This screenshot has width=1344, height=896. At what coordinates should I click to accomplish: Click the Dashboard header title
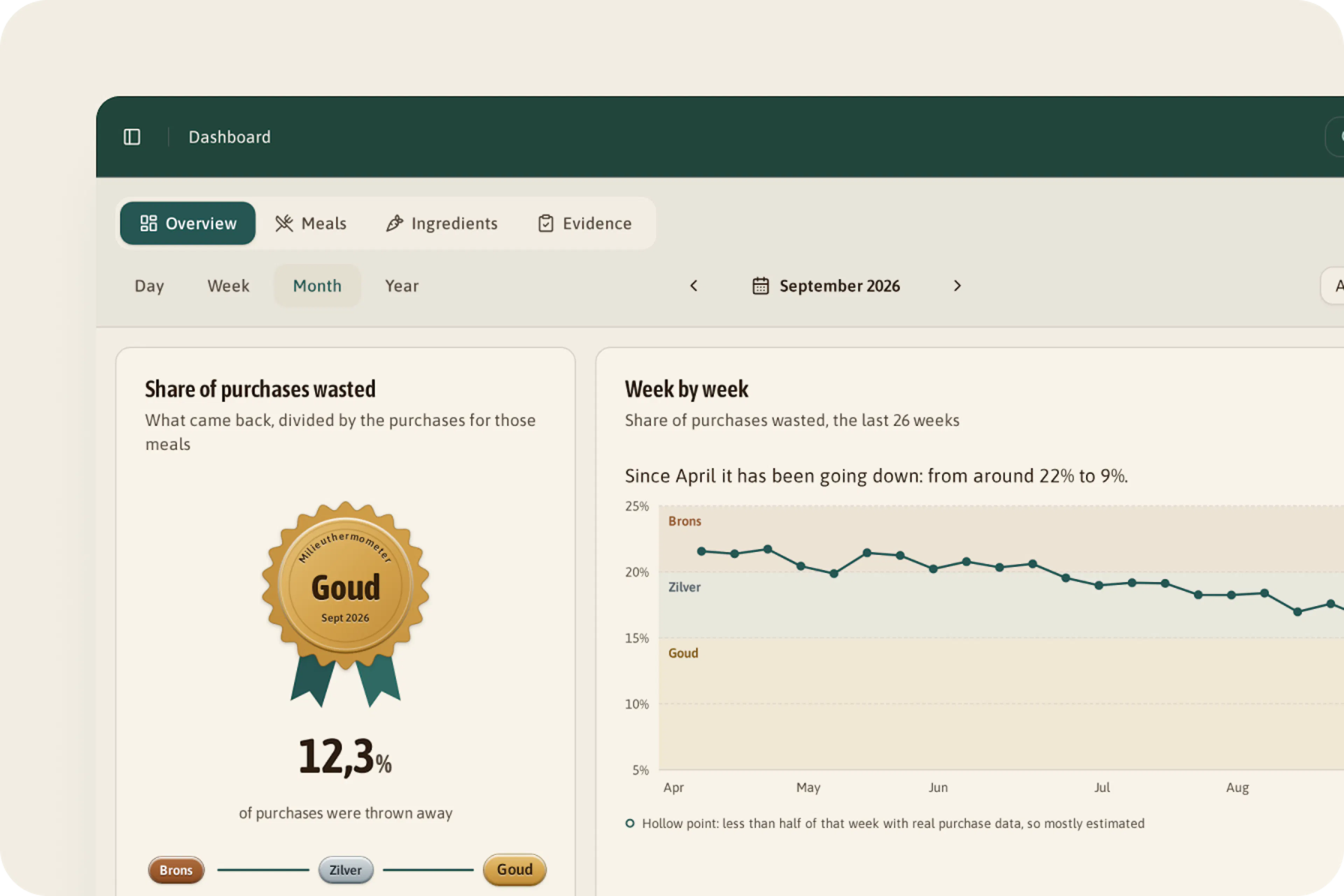point(230,137)
